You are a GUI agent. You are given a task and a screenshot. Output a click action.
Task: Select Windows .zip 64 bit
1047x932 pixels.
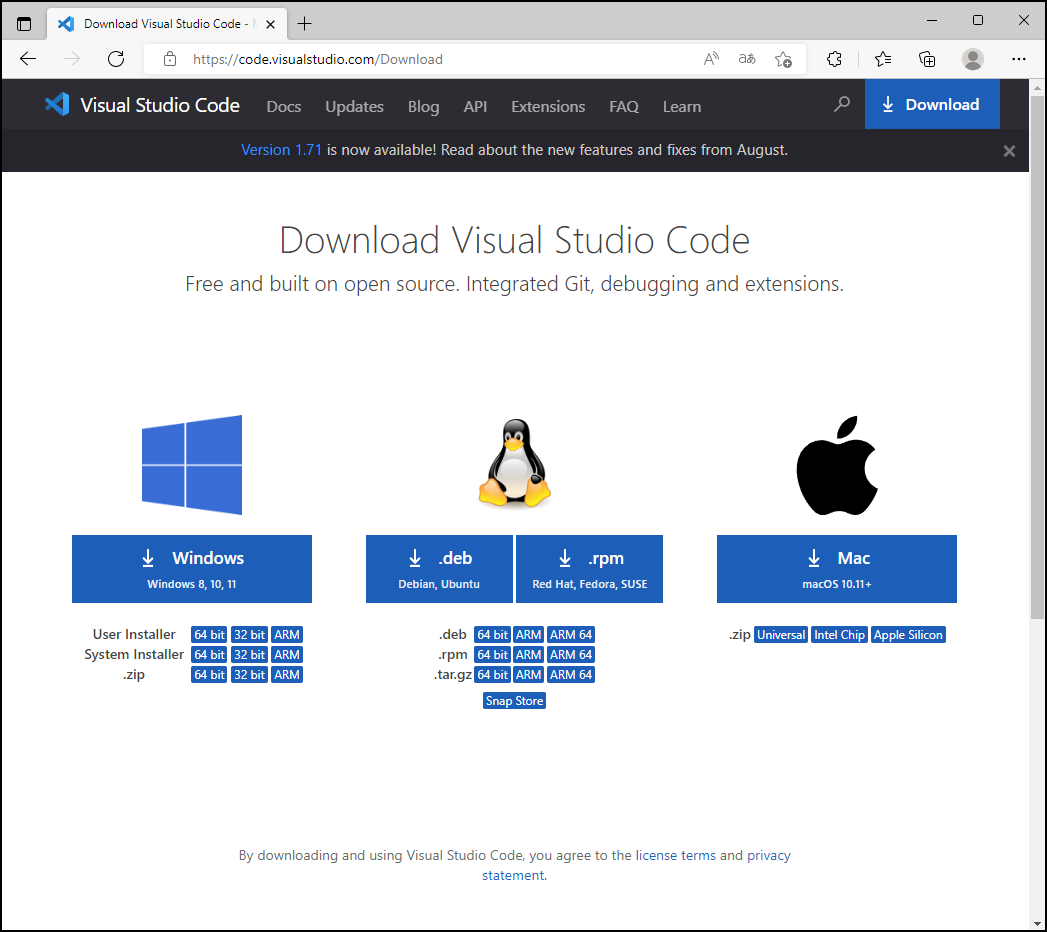pyautogui.click(x=209, y=675)
